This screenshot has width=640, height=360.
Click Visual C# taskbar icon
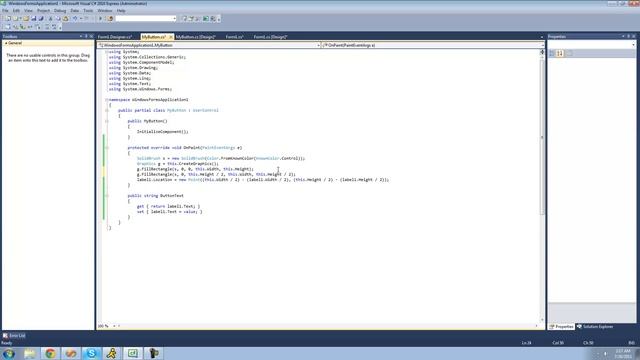(133, 353)
